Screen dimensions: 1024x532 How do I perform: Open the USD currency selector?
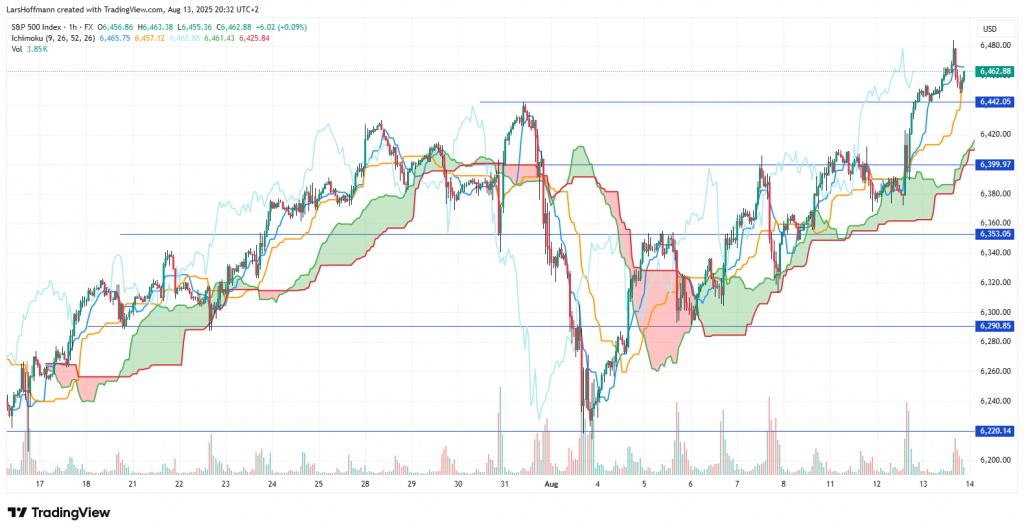pos(990,28)
